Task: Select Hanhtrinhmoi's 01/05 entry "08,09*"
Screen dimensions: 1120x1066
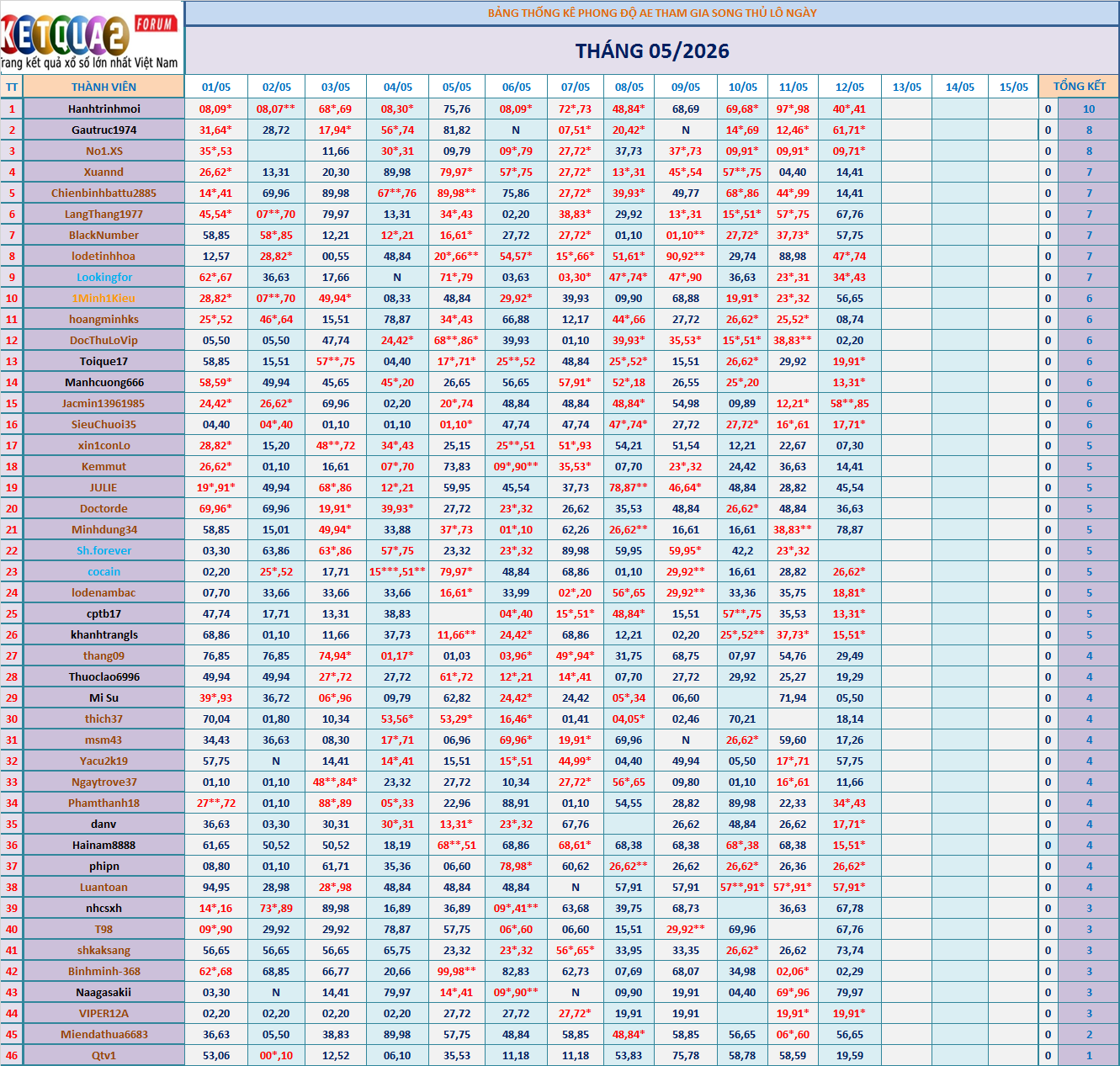Action: [x=216, y=109]
